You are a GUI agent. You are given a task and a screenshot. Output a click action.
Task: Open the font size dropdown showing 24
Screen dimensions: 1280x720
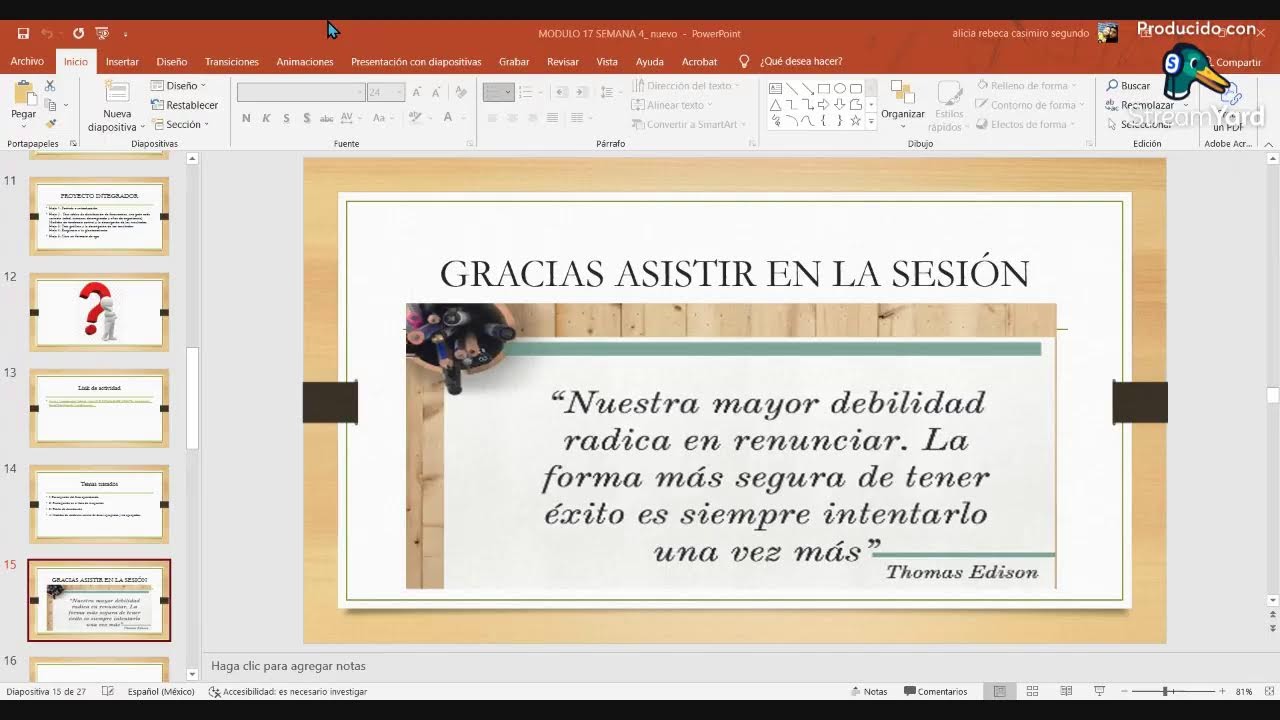click(385, 92)
